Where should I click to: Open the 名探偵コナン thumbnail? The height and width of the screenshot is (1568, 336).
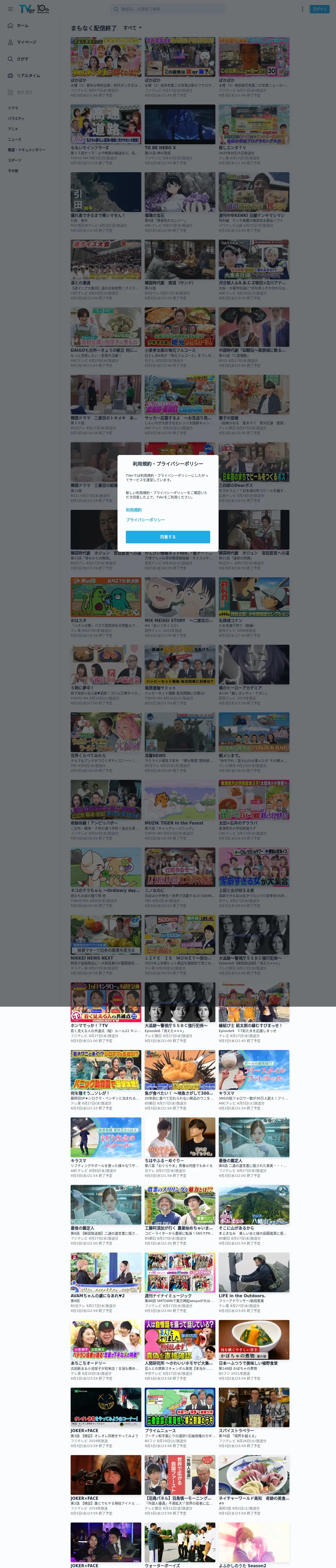pyautogui.click(x=254, y=597)
